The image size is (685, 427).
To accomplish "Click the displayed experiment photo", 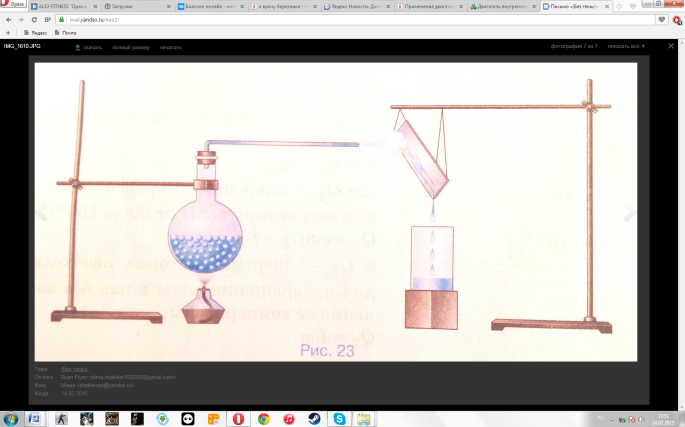I will point(336,212).
